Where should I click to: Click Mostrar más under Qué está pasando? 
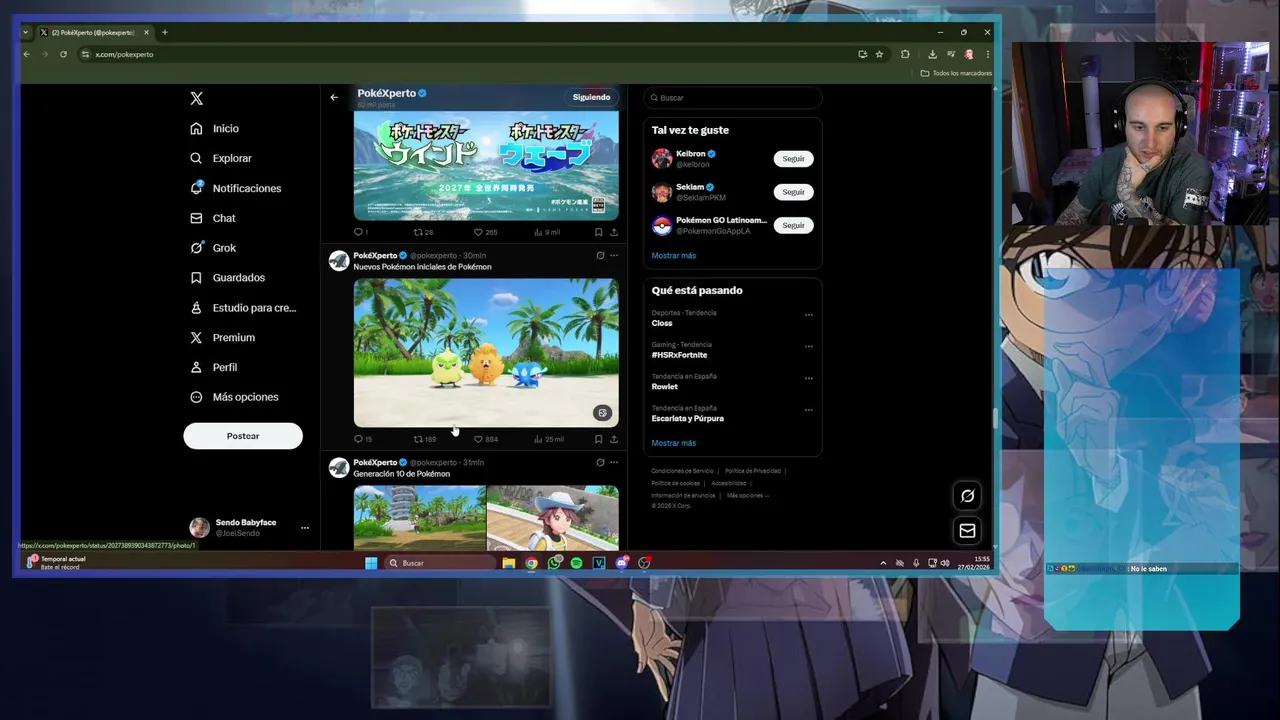point(674,443)
